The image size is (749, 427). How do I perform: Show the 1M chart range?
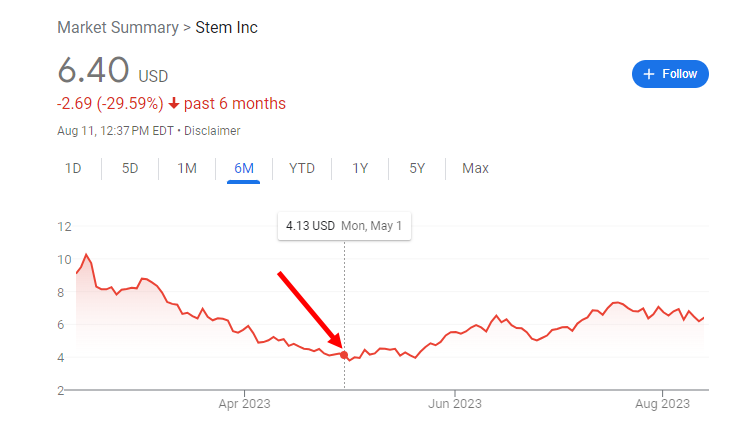(187, 168)
